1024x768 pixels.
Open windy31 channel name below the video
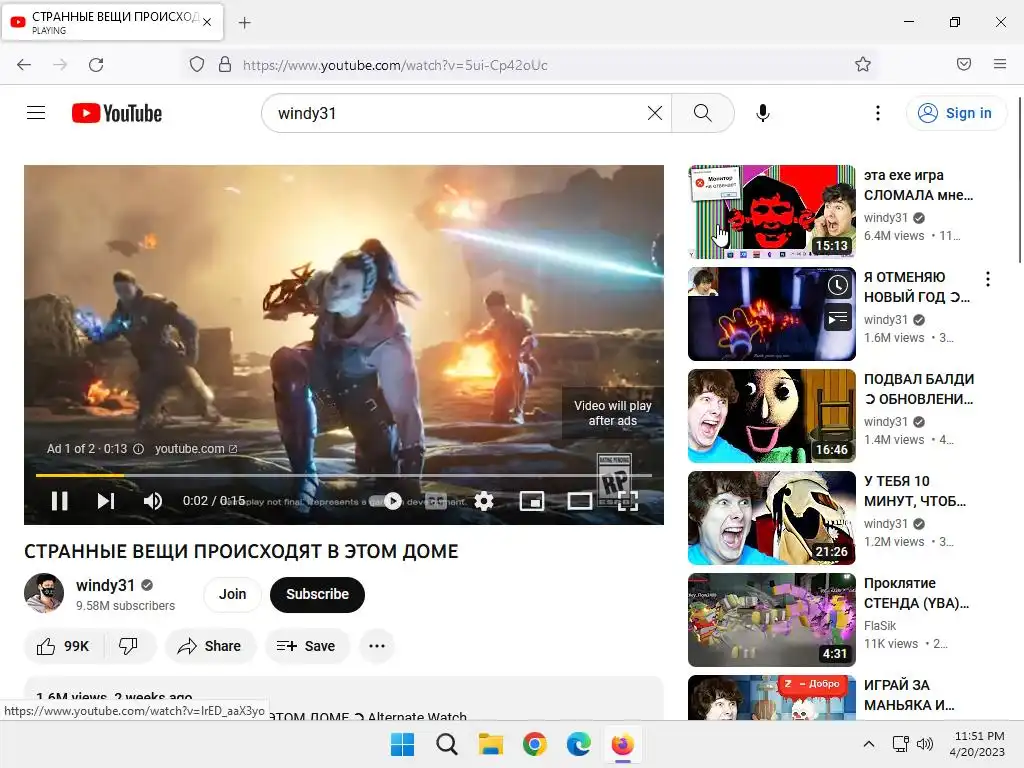click(105, 585)
